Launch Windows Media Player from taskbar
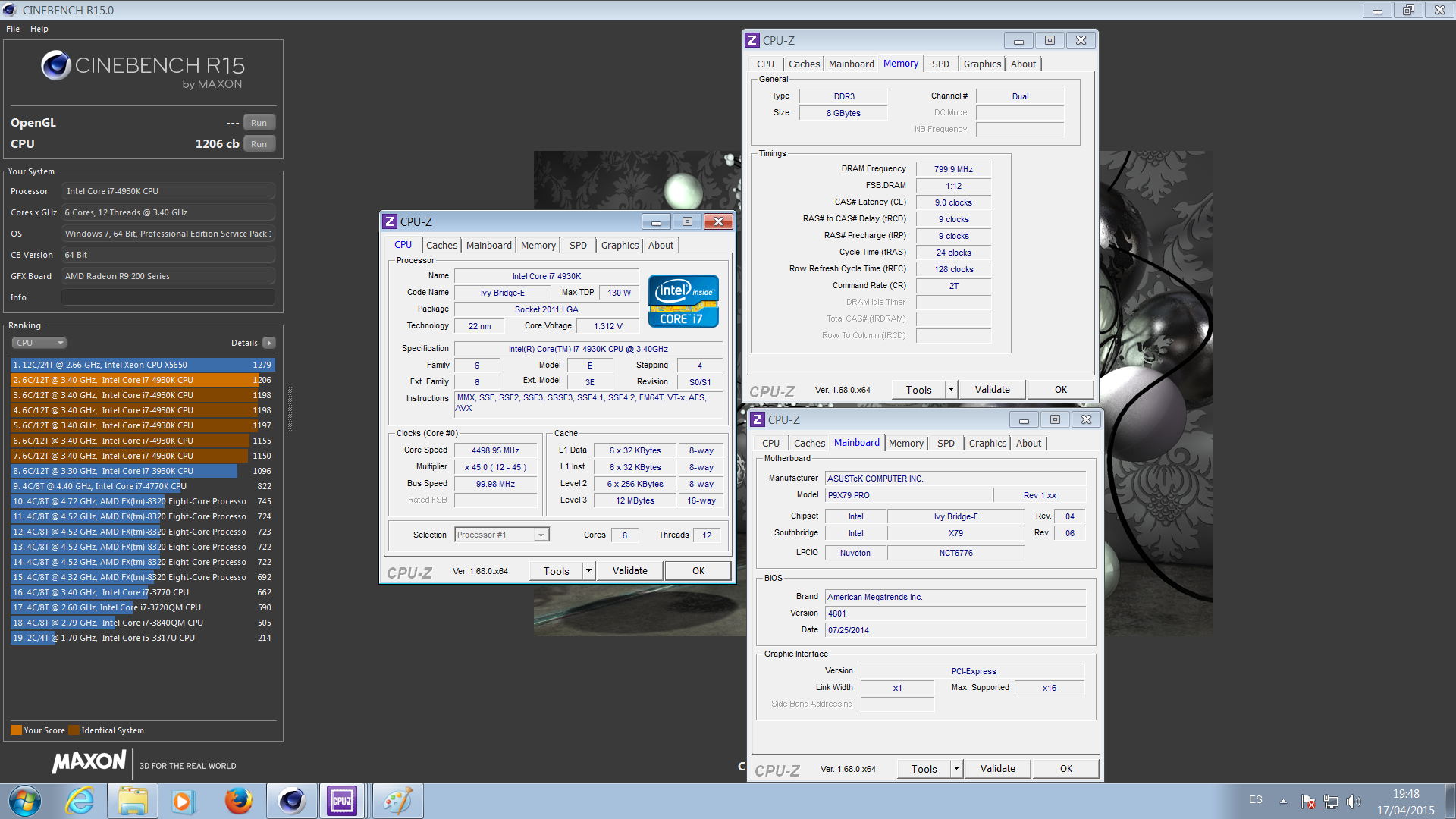This screenshot has width=1456, height=819. pos(182,801)
